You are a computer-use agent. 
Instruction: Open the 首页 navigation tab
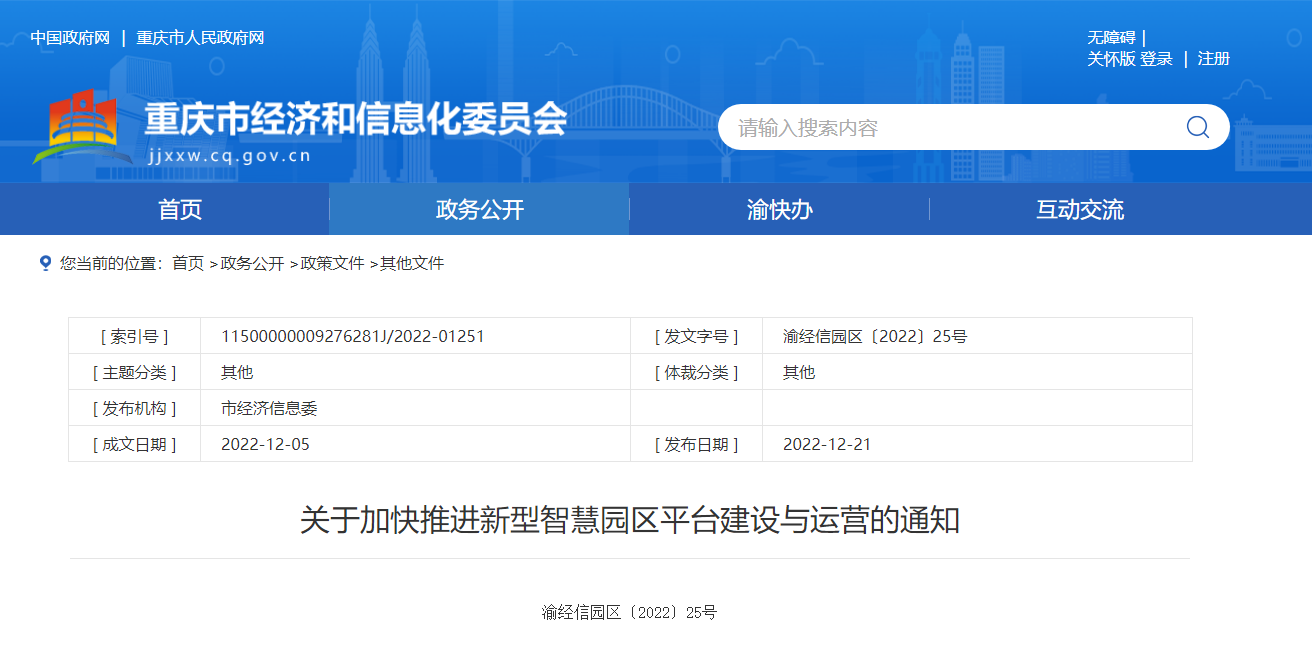[x=180, y=209]
